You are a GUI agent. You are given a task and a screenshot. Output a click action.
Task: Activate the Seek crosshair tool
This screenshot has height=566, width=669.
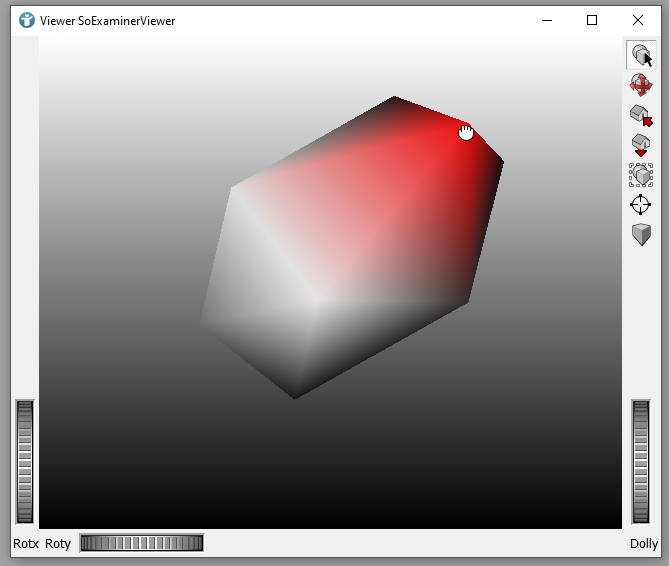point(641,205)
